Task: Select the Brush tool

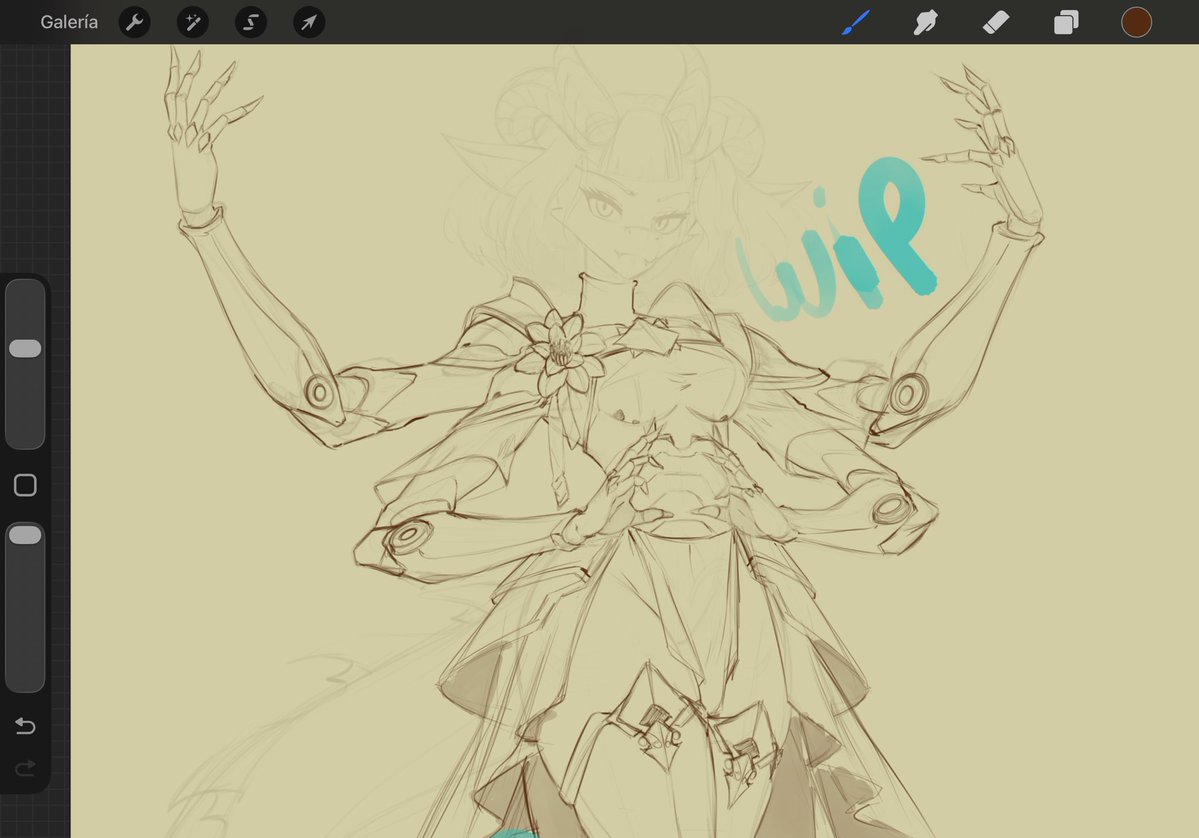Action: pyautogui.click(x=856, y=22)
